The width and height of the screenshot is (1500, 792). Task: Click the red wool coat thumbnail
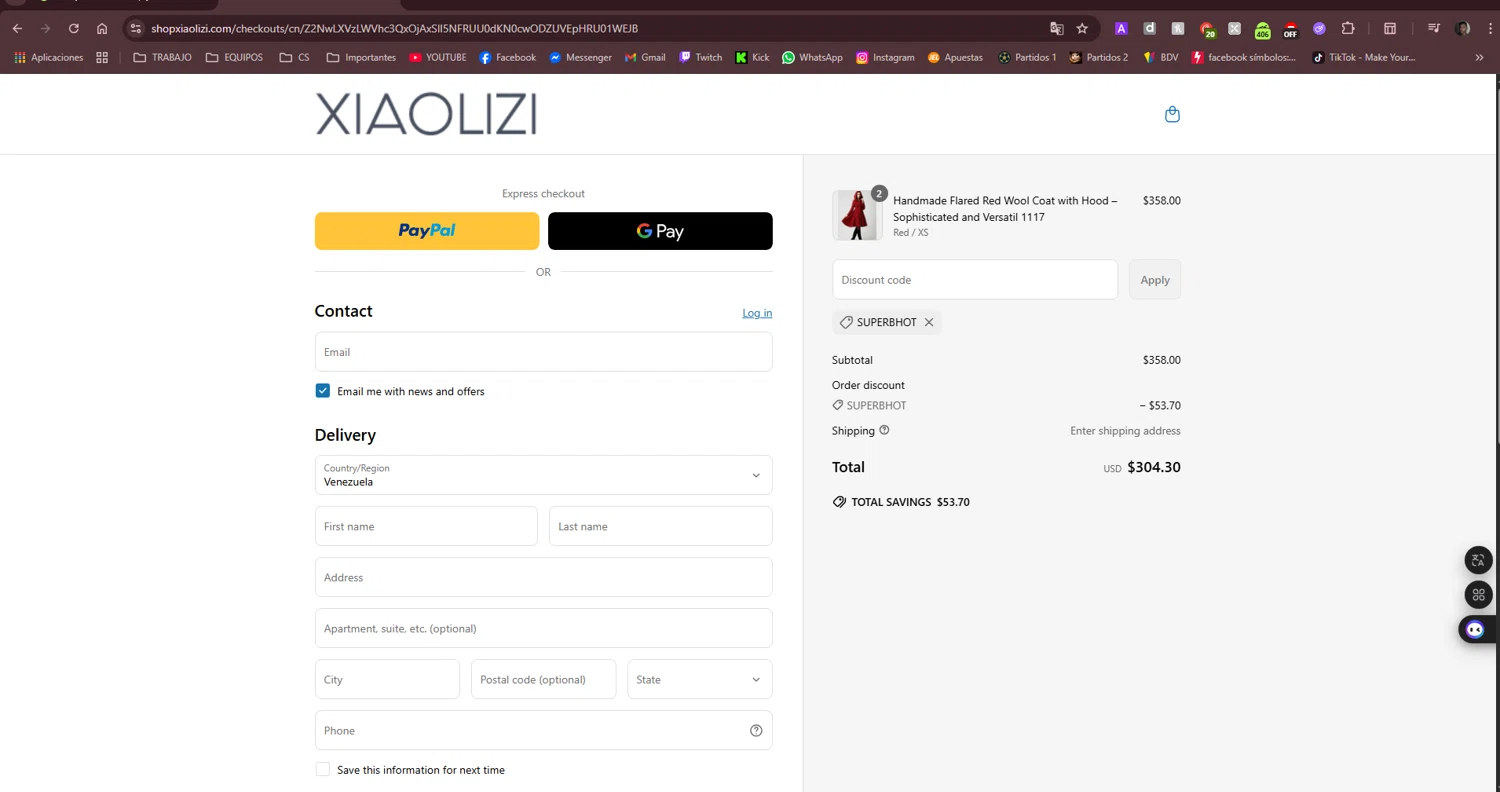[x=856, y=215]
